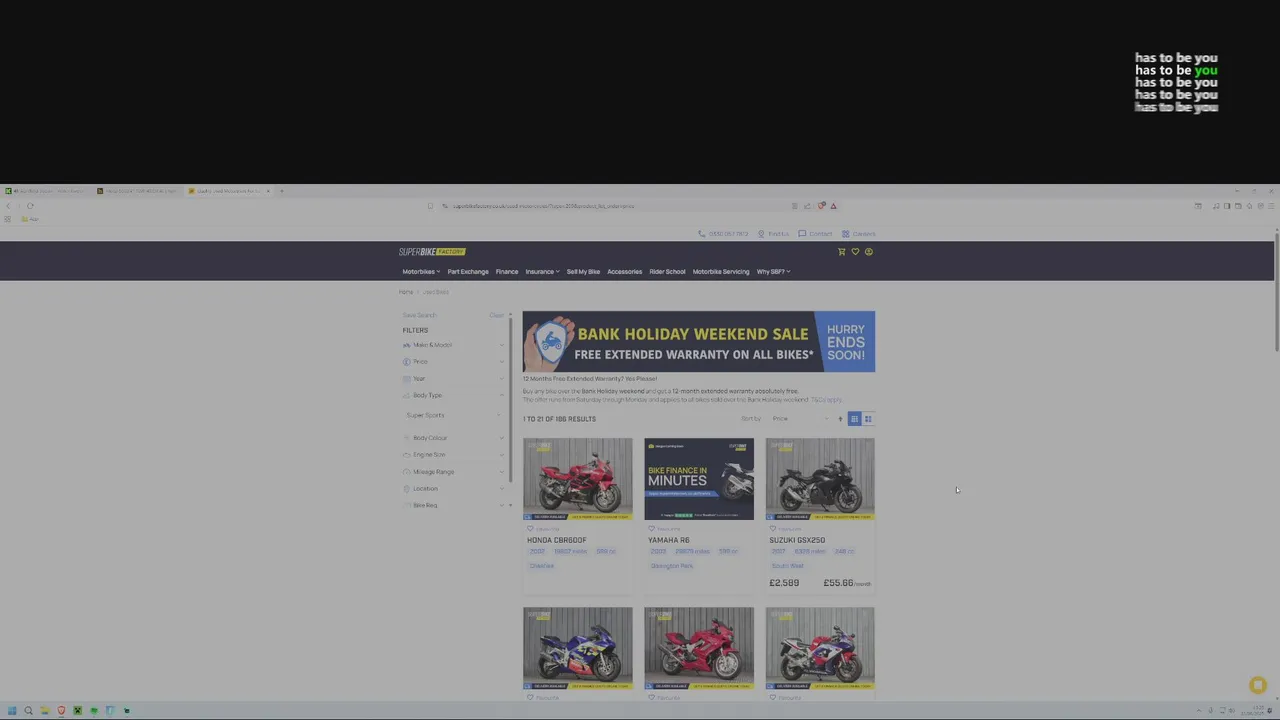
Task: Open the Why SBF? menu
Action: [773, 272]
